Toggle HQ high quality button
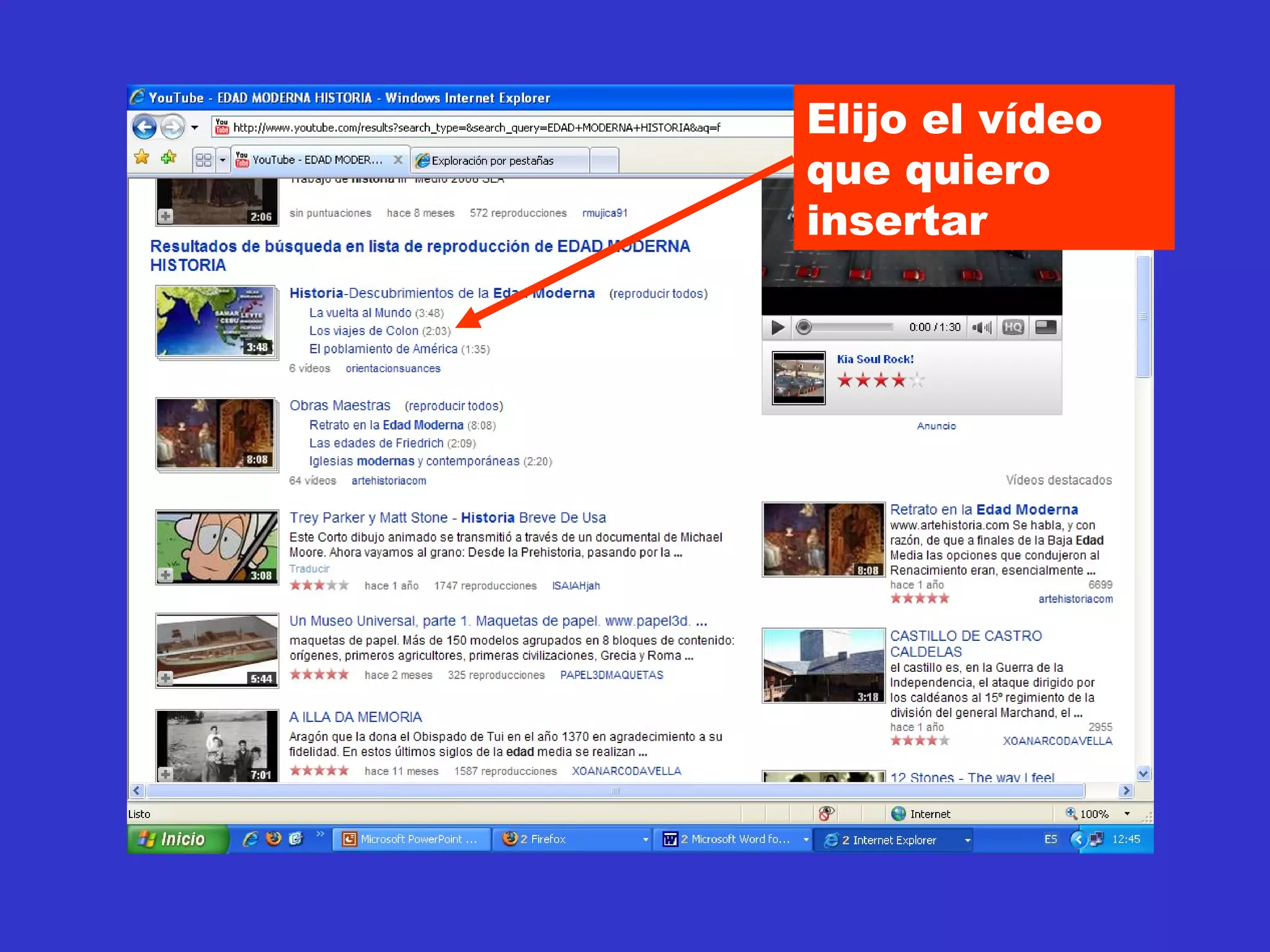Viewport: 1270px width, 952px height. coord(1013,327)
